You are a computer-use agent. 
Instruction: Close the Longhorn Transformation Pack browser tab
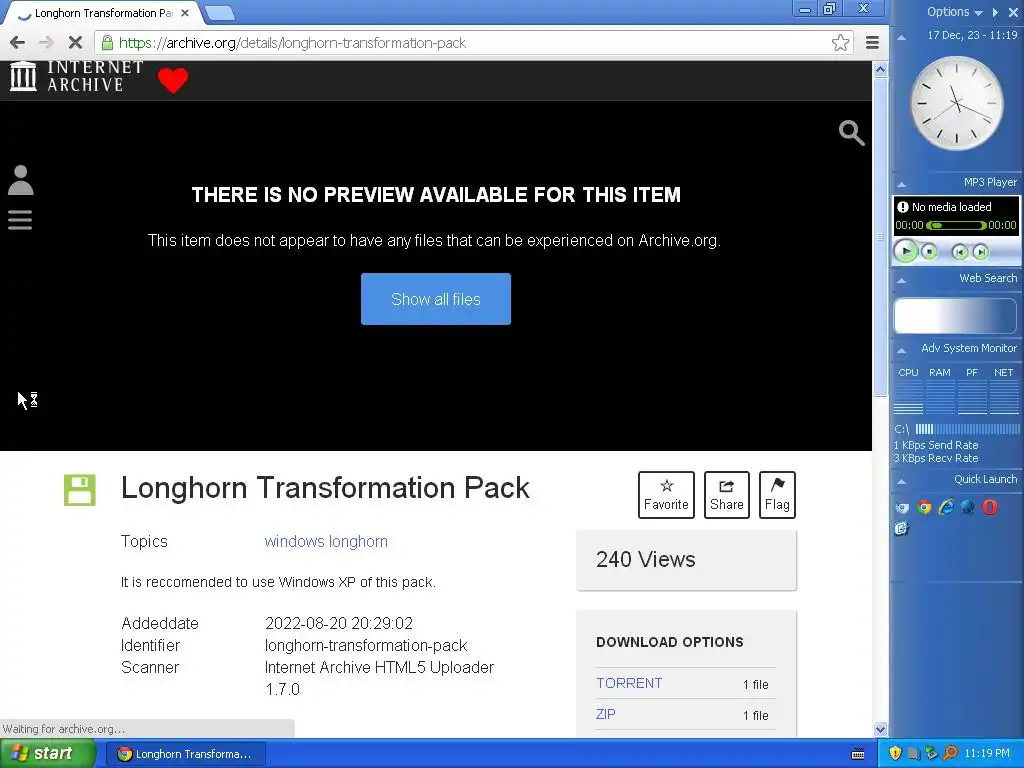[x=185, y=13]
